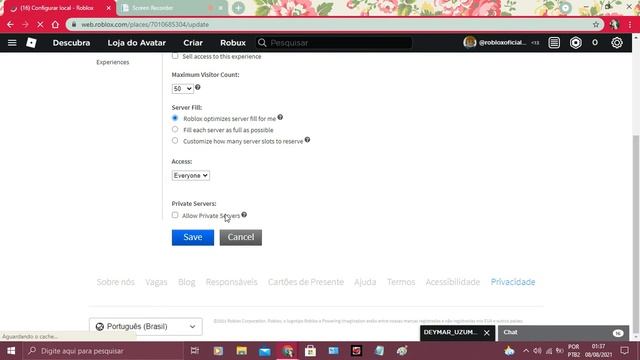640x360 pixels.
Task: Switch to the Screen Recorder tab
Action: click(171, 8)
